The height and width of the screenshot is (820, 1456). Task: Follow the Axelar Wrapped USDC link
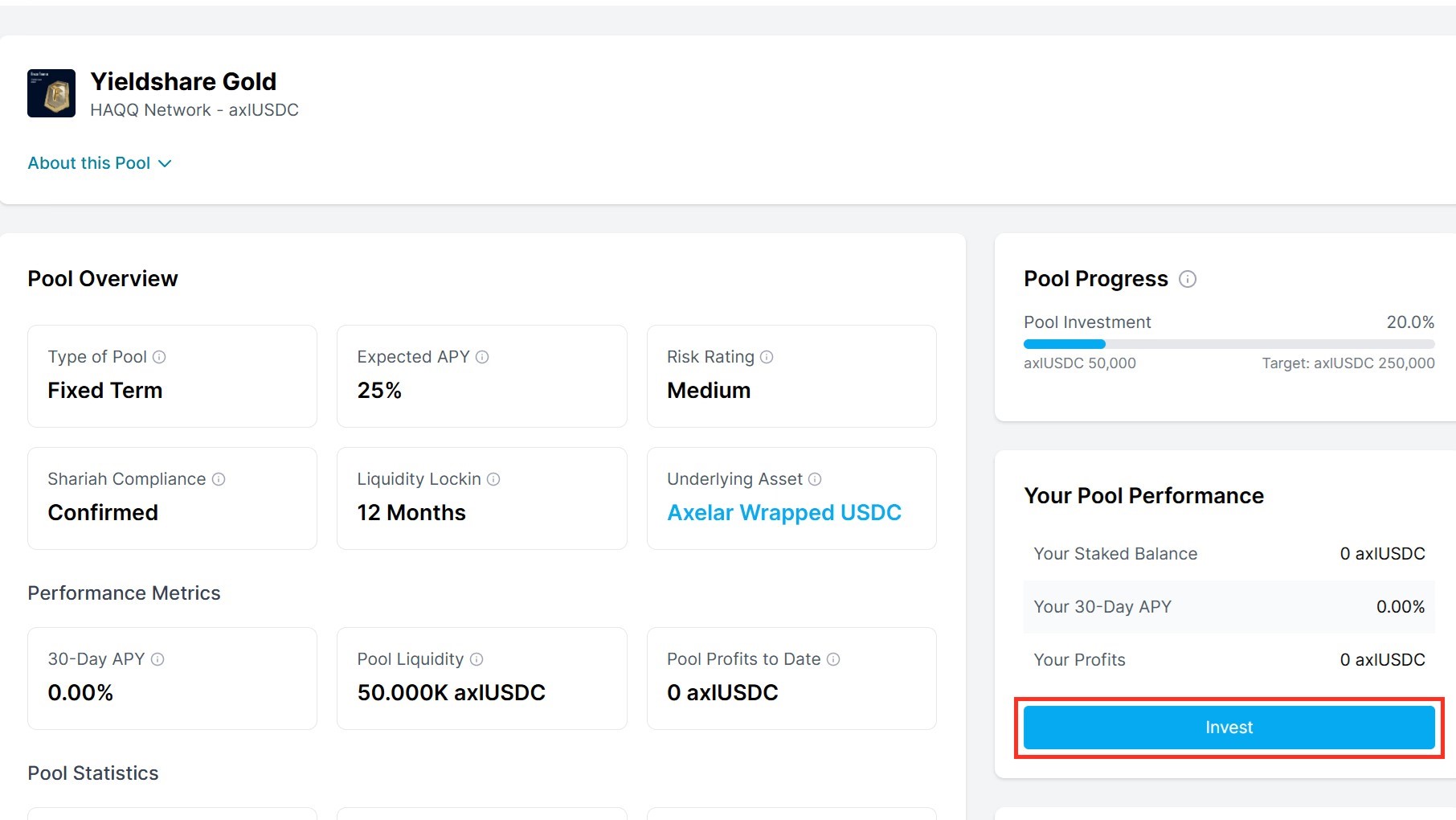pyautogui.click(x=784, y=513)
